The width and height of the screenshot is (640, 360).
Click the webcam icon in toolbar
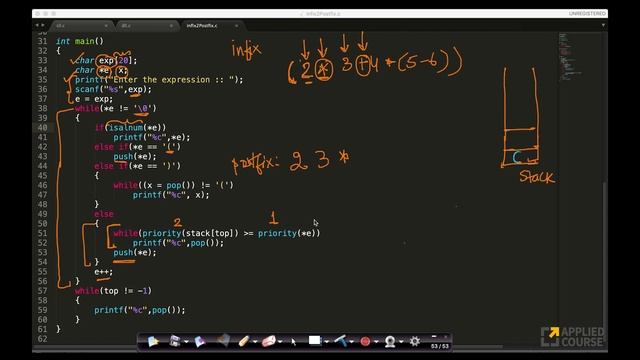tap(390, 341)
